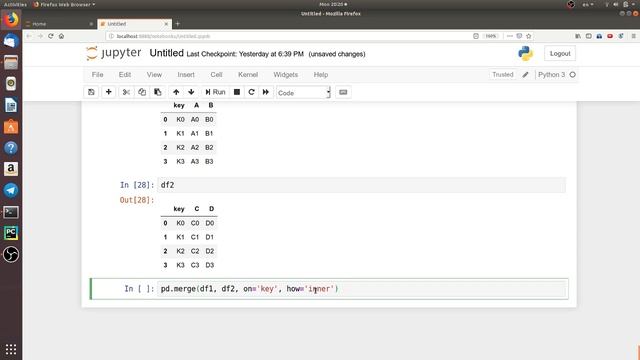Click the K0 cell in df2 output
The height and width of the screenshot is (360, 640).
coord(180,223)
